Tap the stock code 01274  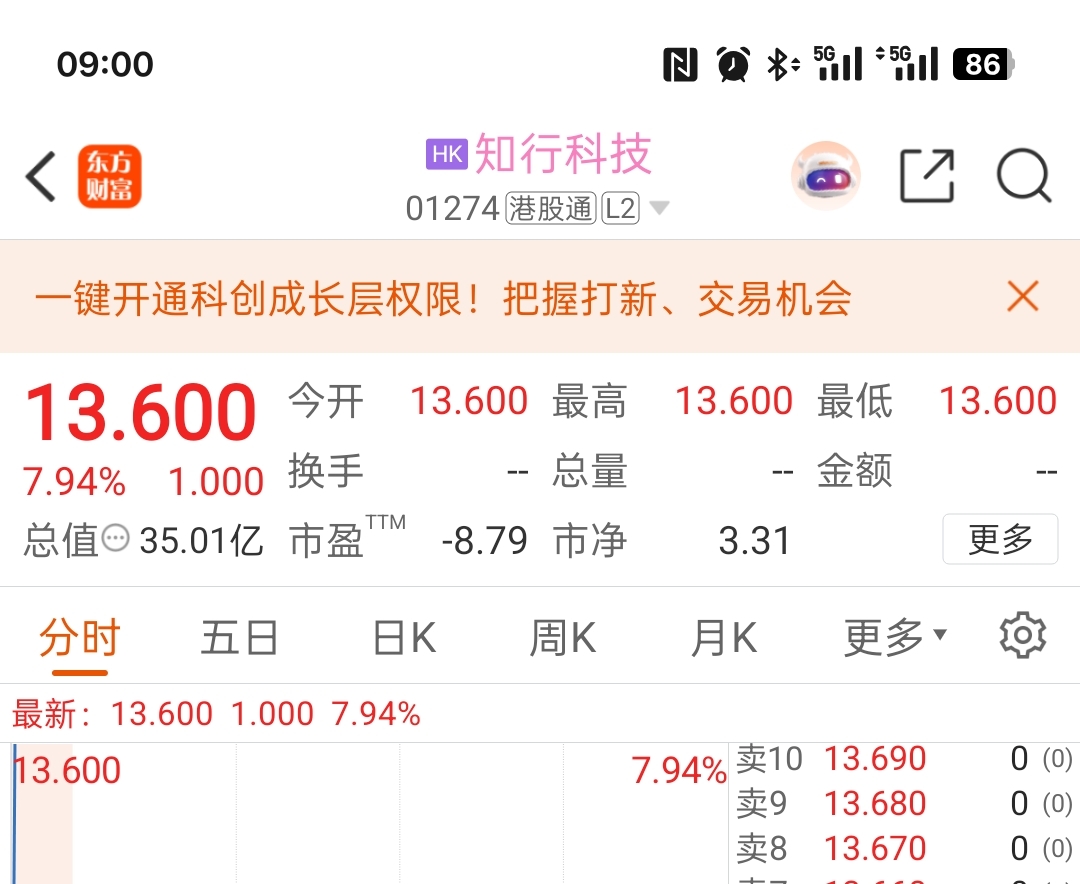click(452, 208)
